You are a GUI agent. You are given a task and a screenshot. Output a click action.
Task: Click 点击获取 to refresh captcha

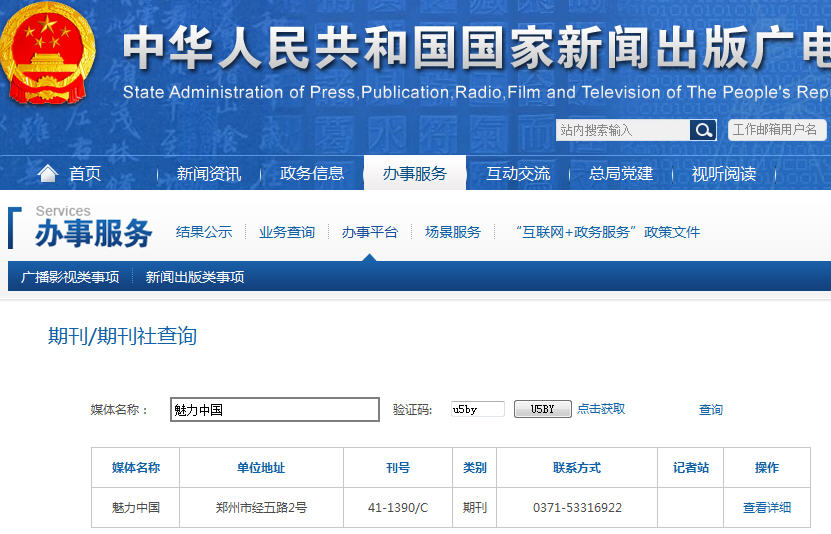(x=601, y=409)
